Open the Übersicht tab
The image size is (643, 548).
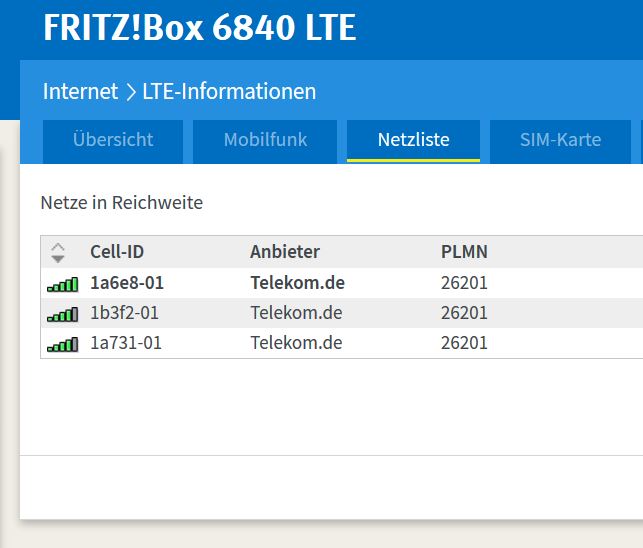point(113,141)
